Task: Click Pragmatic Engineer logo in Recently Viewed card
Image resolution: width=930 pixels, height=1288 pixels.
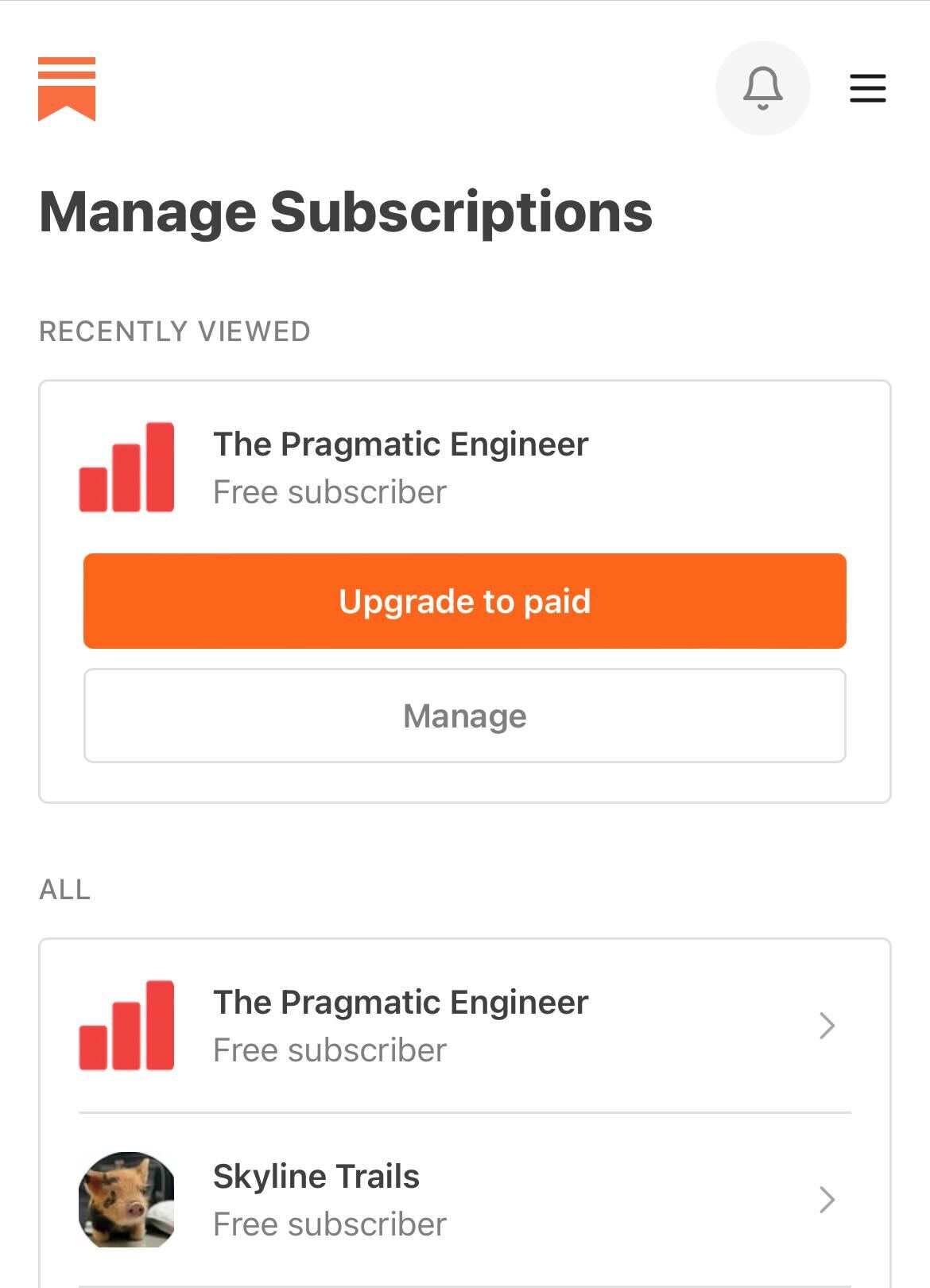Action: (x=126, y=467)
